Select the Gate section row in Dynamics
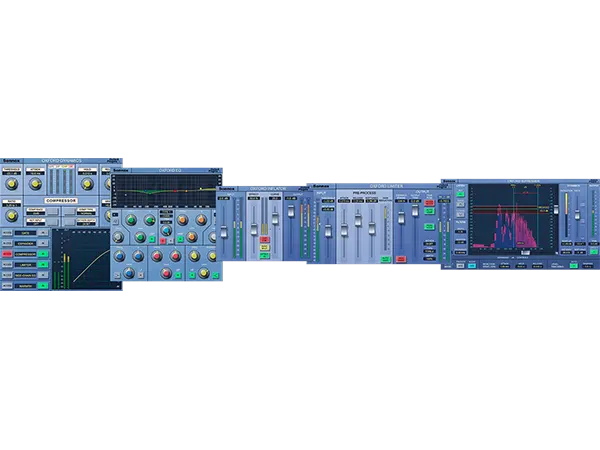Image resolution: width=600 pixels, height=450 pixels. tap(25, 233)
